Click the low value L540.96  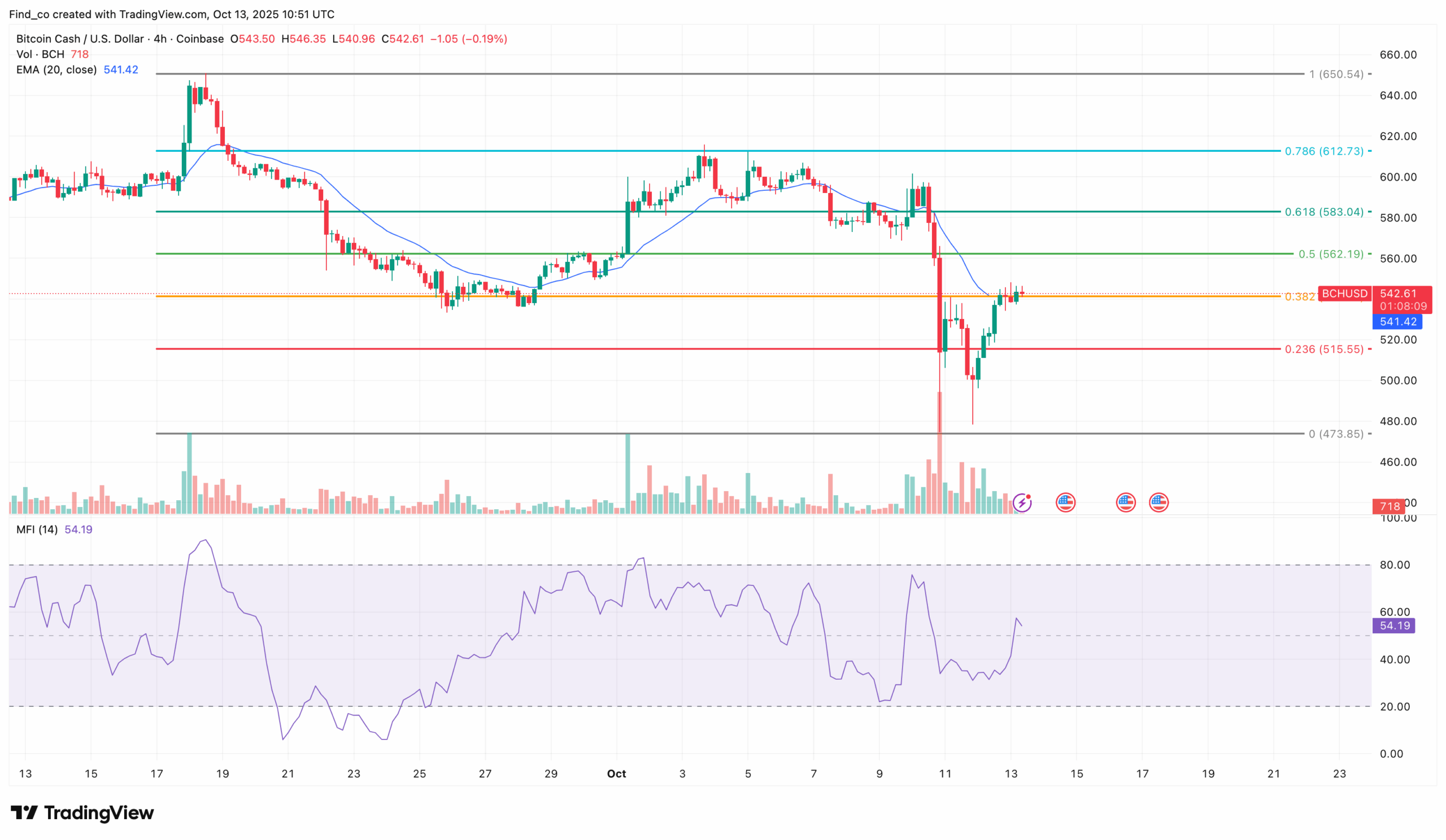[x=354, y=39]
